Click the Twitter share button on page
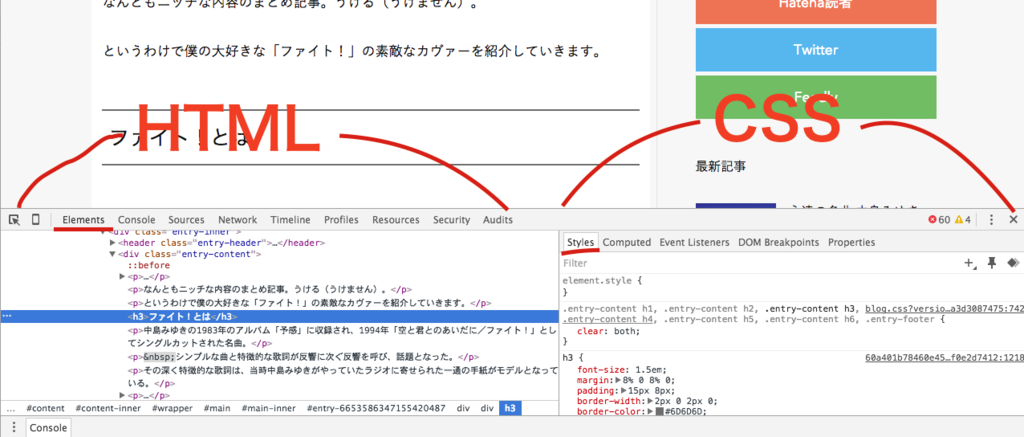The height and width of the screenshot is (437, 1024). click(816, 50)
